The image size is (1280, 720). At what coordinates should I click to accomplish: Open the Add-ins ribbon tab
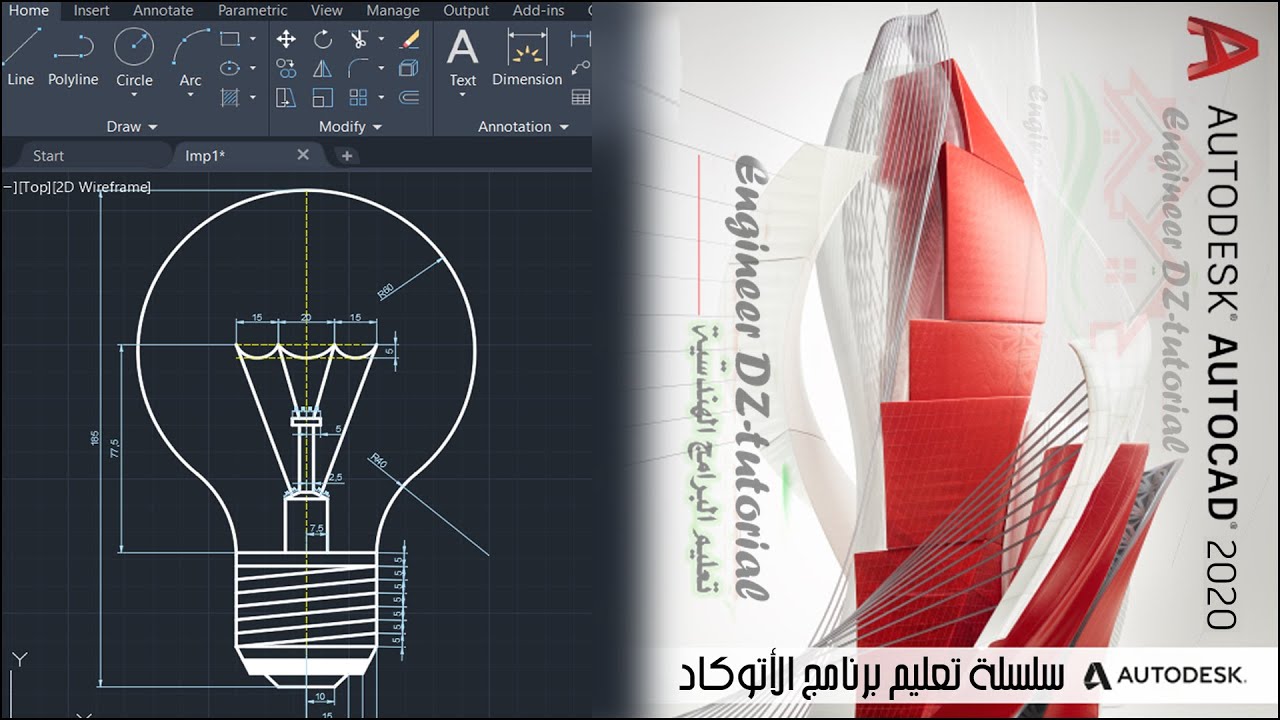tap(538, 11)
